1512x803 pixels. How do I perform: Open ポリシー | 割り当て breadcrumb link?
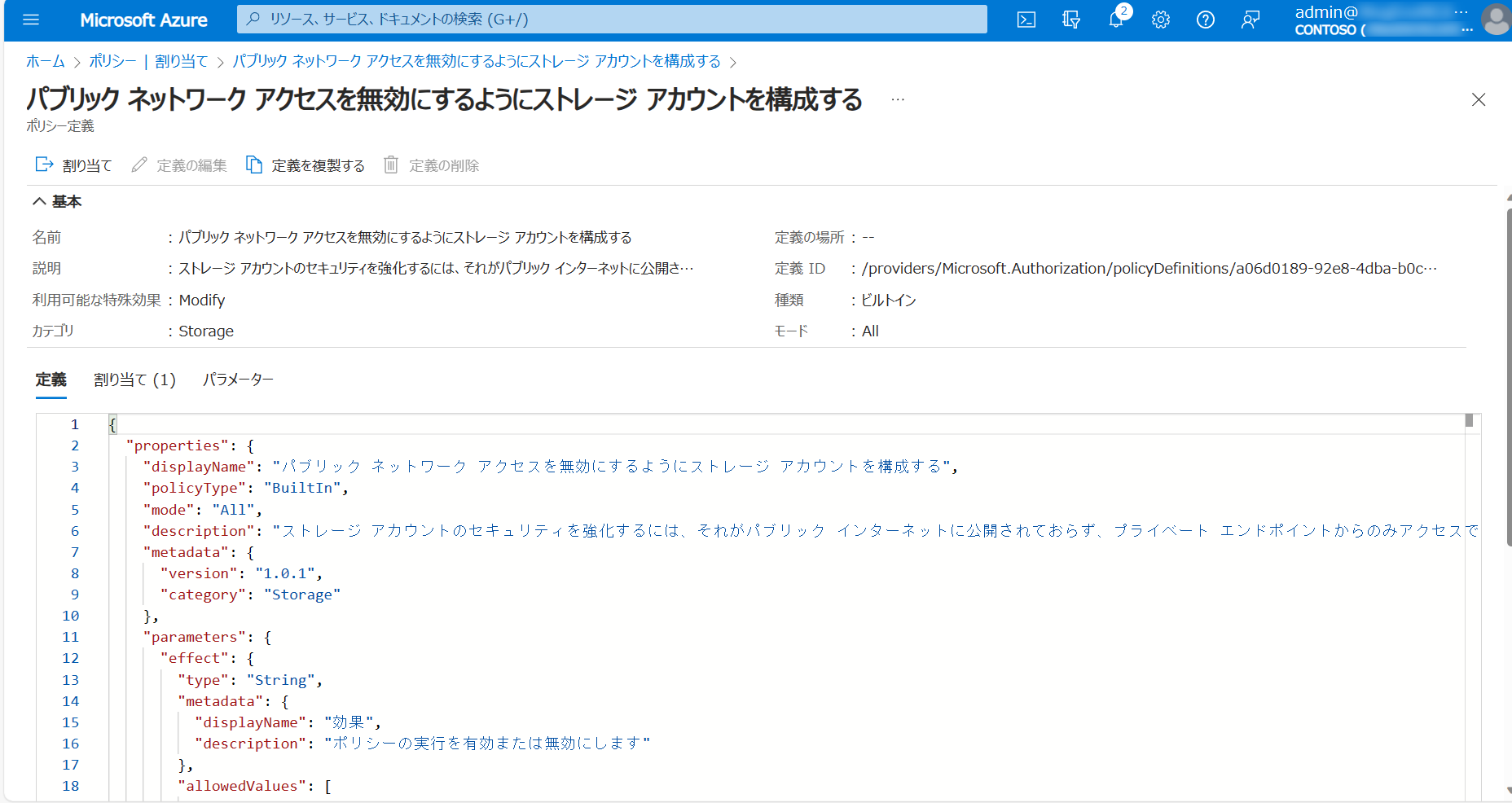pos(148,62)
